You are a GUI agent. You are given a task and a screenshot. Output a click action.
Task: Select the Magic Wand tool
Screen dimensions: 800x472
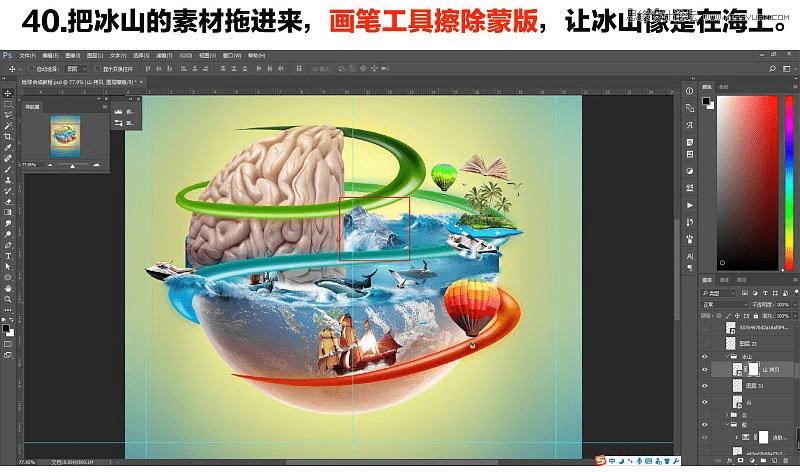click(8, 126)
